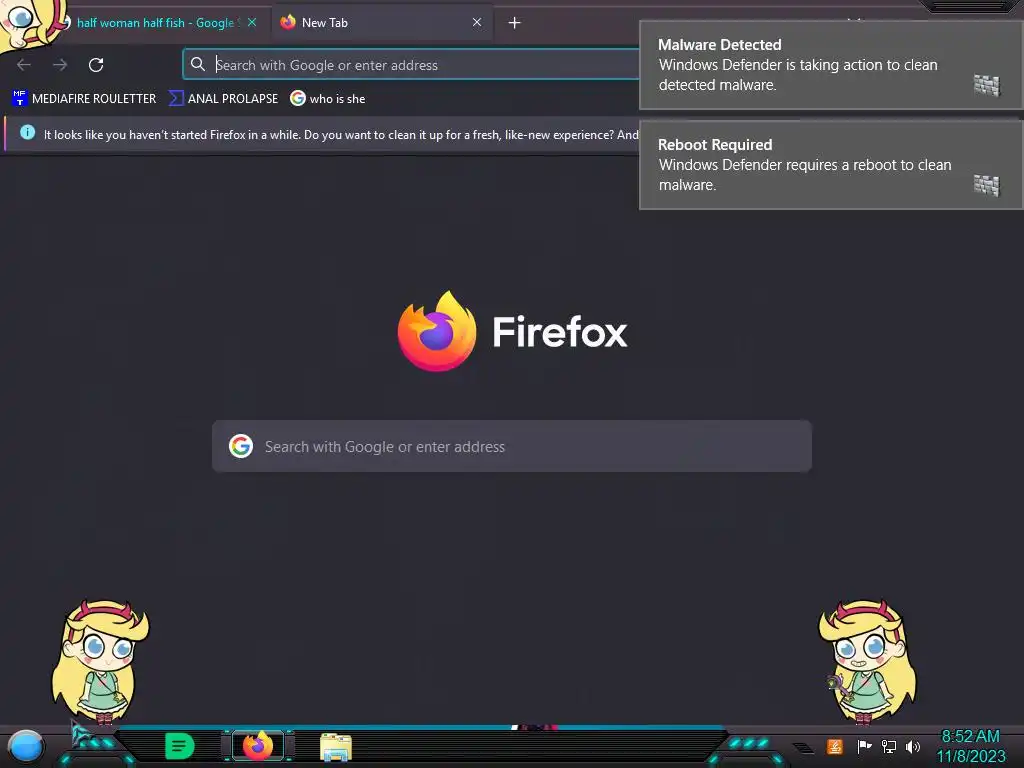Open the green chat app in the taskbar
Viewport: 1024px width, 768px height.
180,746
